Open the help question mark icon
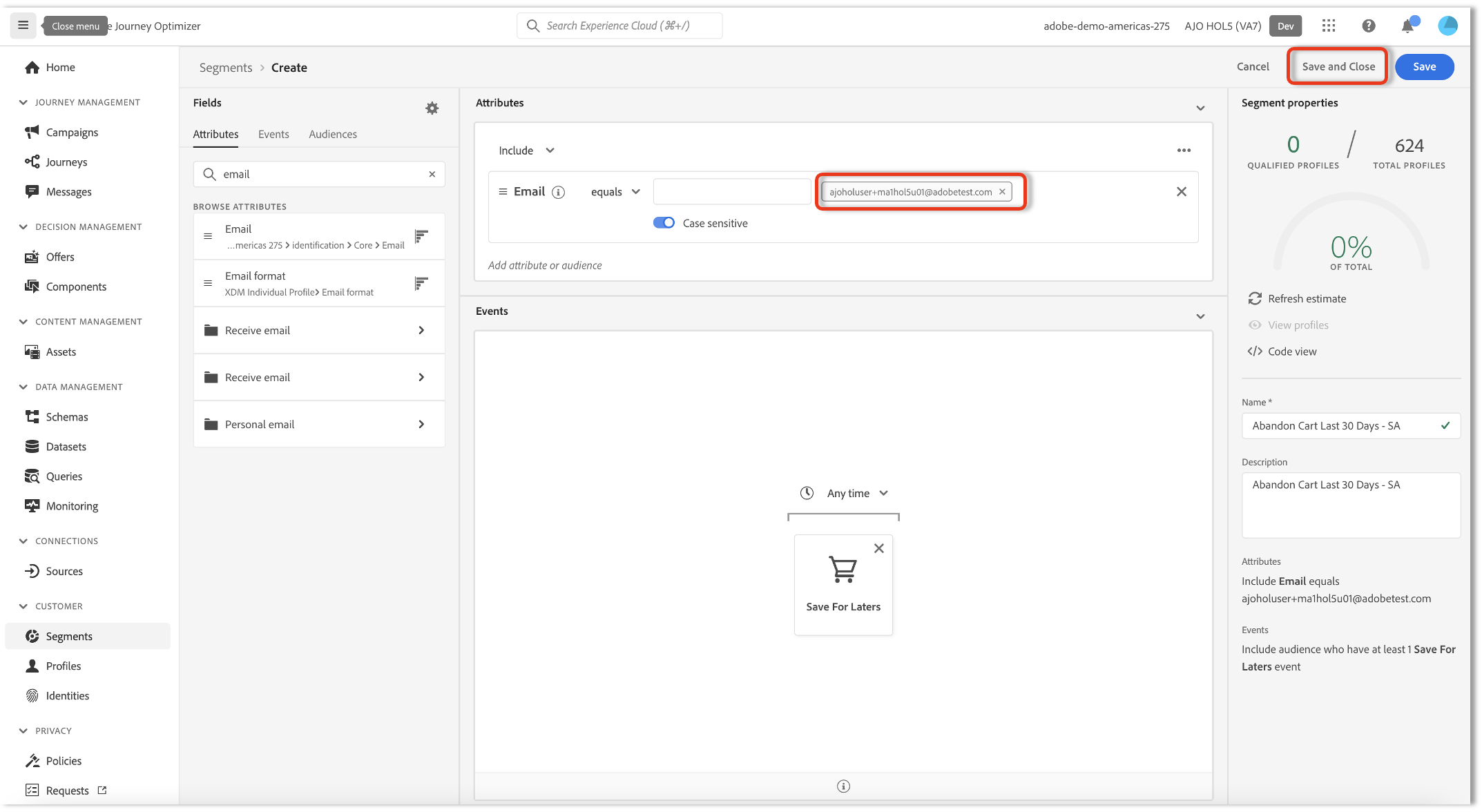This screenshot has height=812, width=1482. pyautogui.click(x=1368, y=26)
